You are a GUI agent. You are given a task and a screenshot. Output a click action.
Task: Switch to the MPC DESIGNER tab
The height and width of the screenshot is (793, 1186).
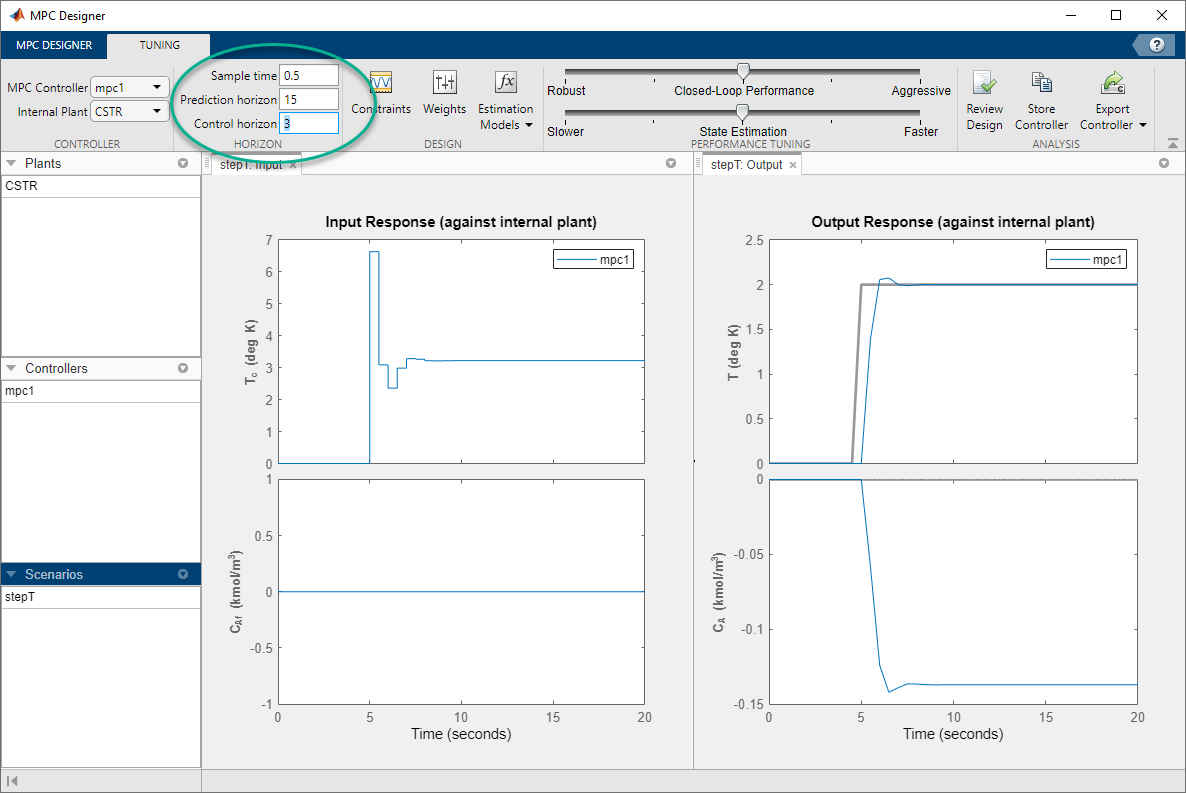tap(53, 45)
